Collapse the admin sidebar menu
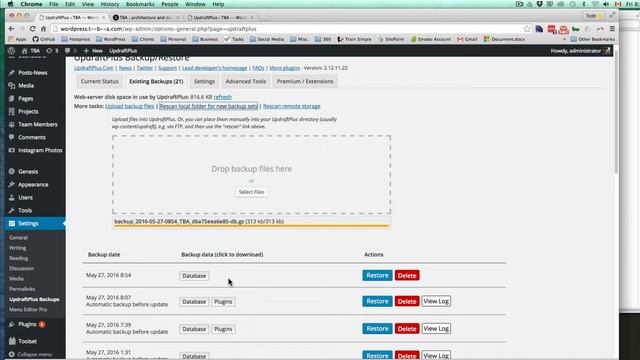 tap(30, 354)
